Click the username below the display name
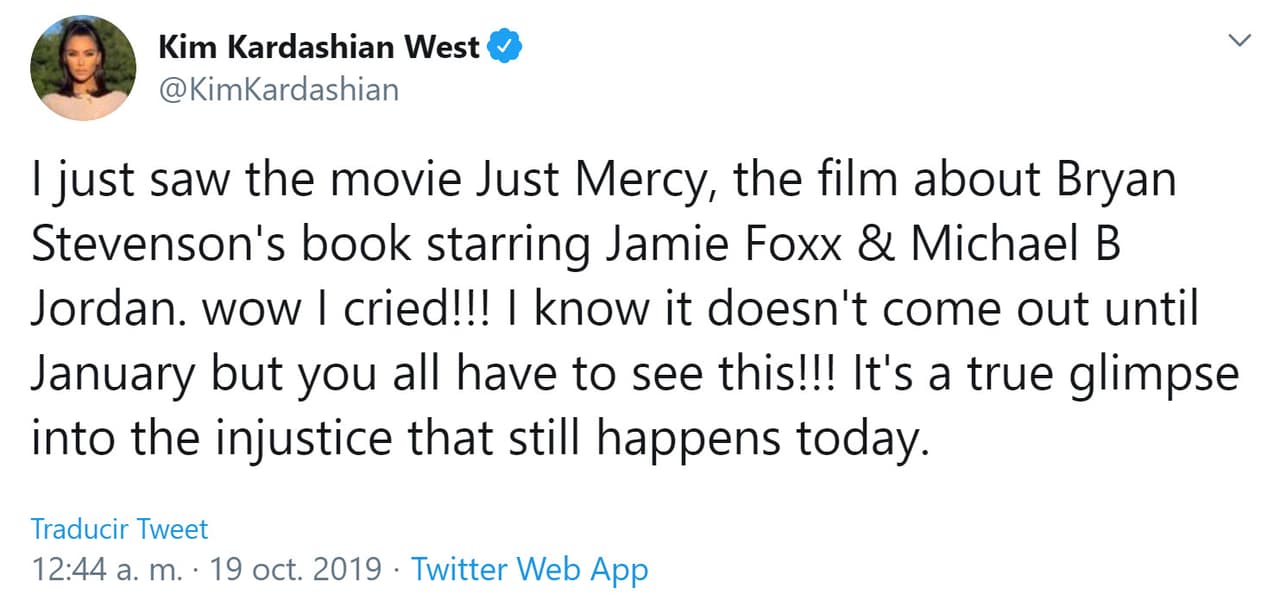The height and width of the screenshot is (596, 1280). coord(277,89)
